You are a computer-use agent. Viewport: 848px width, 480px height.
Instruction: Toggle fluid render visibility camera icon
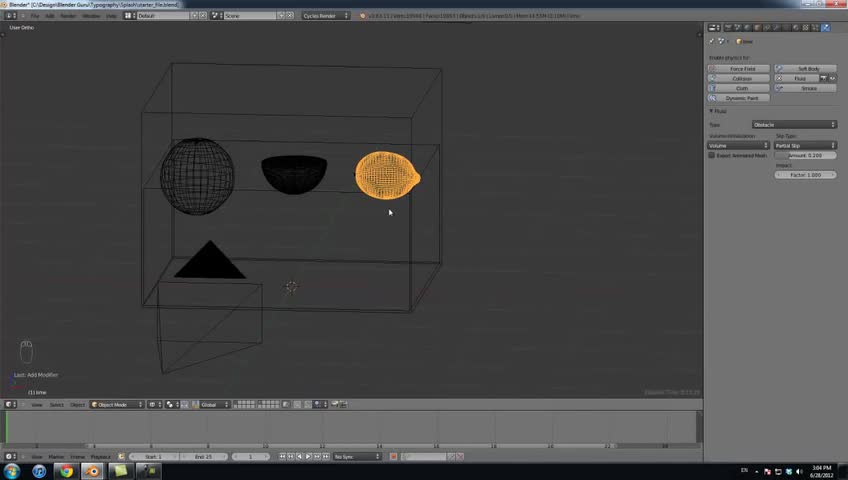(x=823, y=78)
